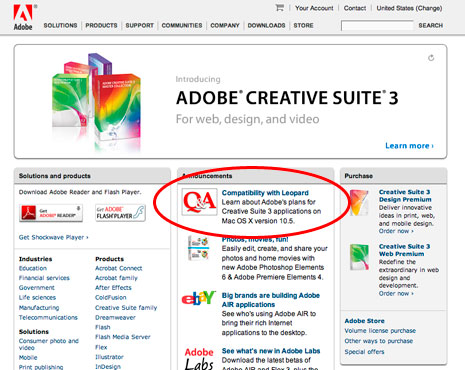Click the Get Adobe Reader badge
This screenshot has height=370, width=465.
click(x=51, y=213)
